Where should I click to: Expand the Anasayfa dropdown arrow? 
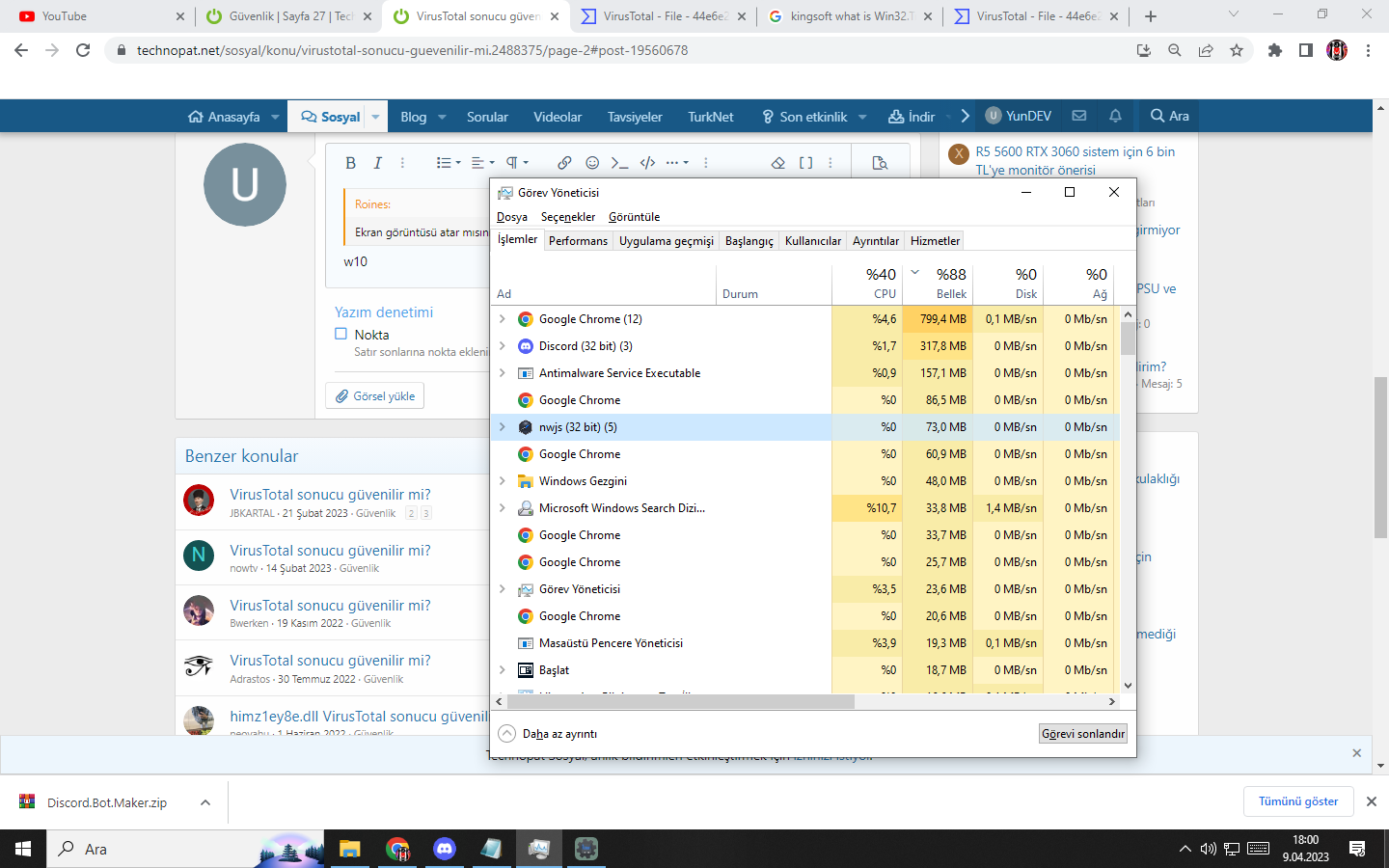[275, 117]
